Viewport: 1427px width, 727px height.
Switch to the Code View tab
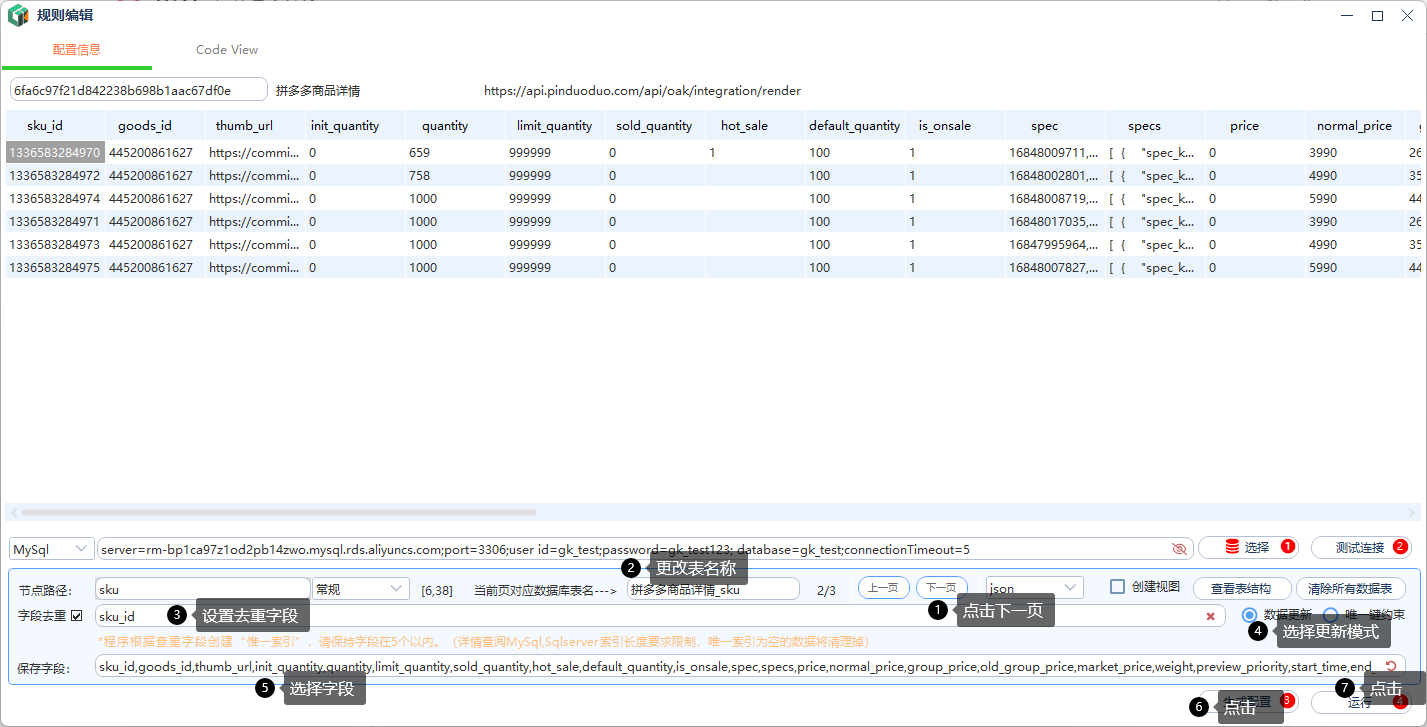click(227, 50)
